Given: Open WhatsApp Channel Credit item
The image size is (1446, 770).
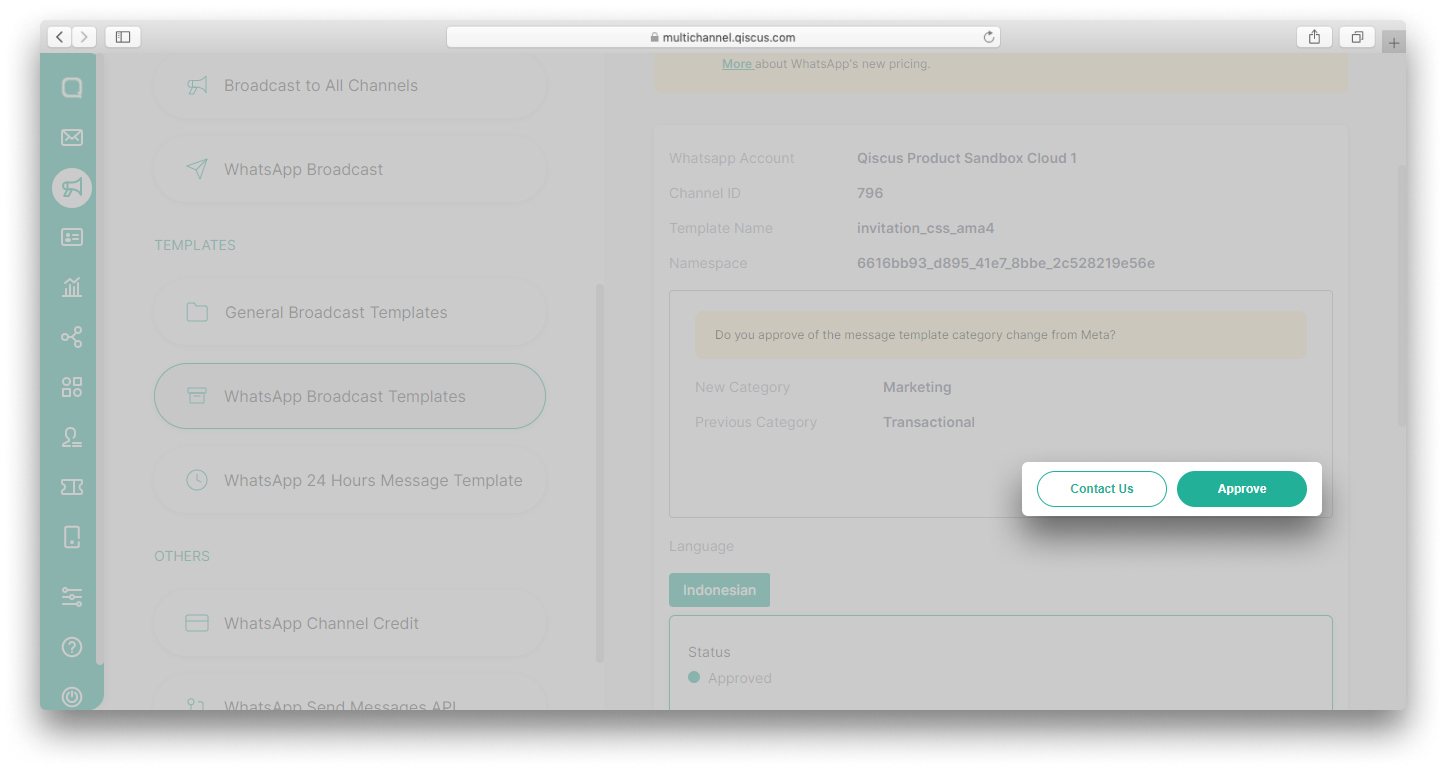Looking at the screenshot, I should tap(350, 624).
